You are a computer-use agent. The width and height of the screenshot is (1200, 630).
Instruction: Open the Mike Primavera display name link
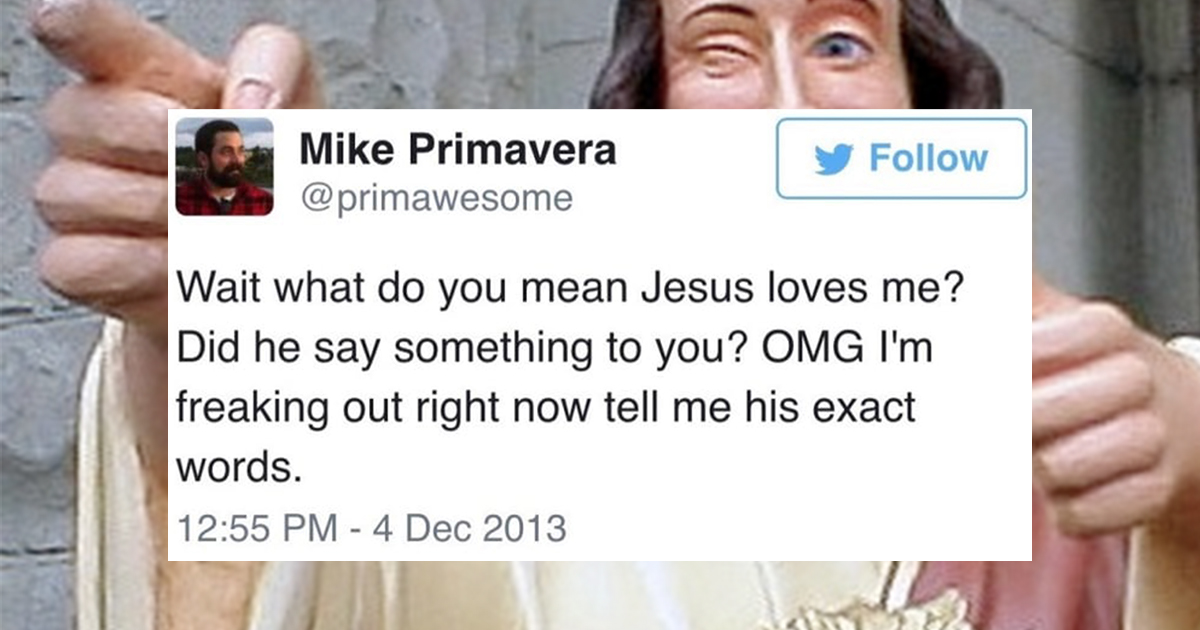click(458, 151)
